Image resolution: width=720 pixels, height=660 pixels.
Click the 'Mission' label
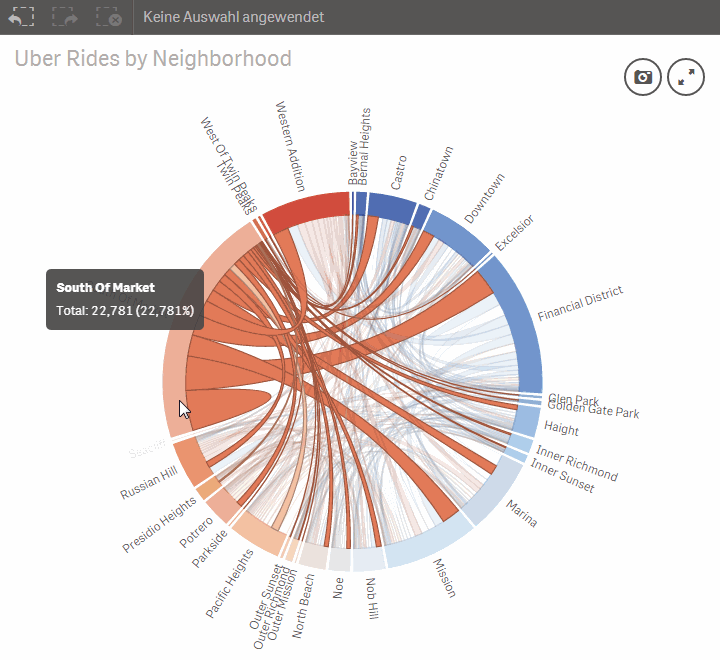click(x=444, y=578)
